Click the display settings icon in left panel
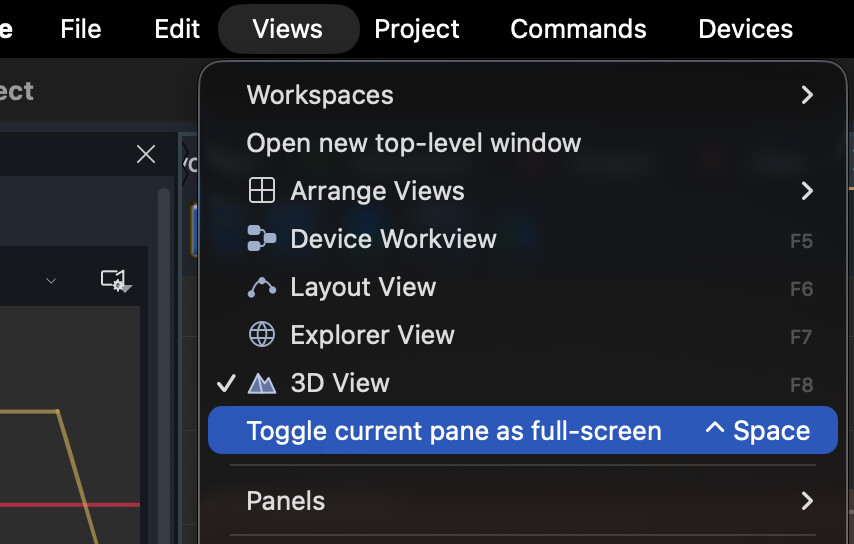This screenshot has height=544, width=854. click(x=116, y=281)
